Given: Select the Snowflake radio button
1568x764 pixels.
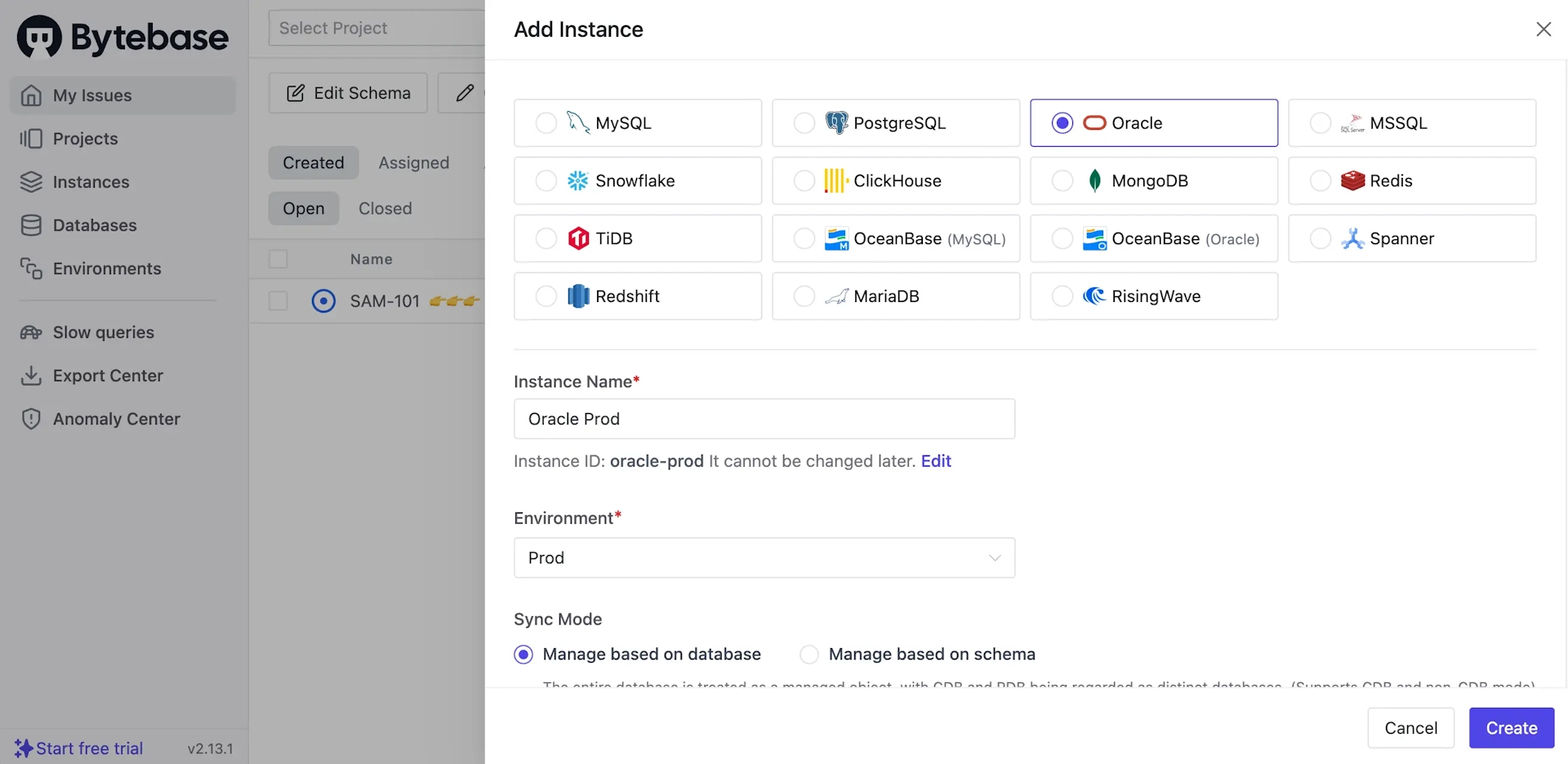Looking at the screenshot, I should pos(546,181).
